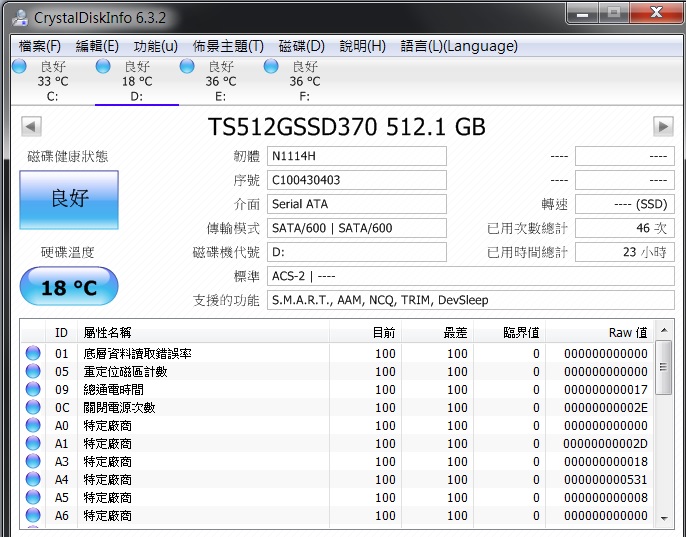This screenshot has width=686, height=537.
Task: Click raw value 000000000017
Action: point(606,390)
